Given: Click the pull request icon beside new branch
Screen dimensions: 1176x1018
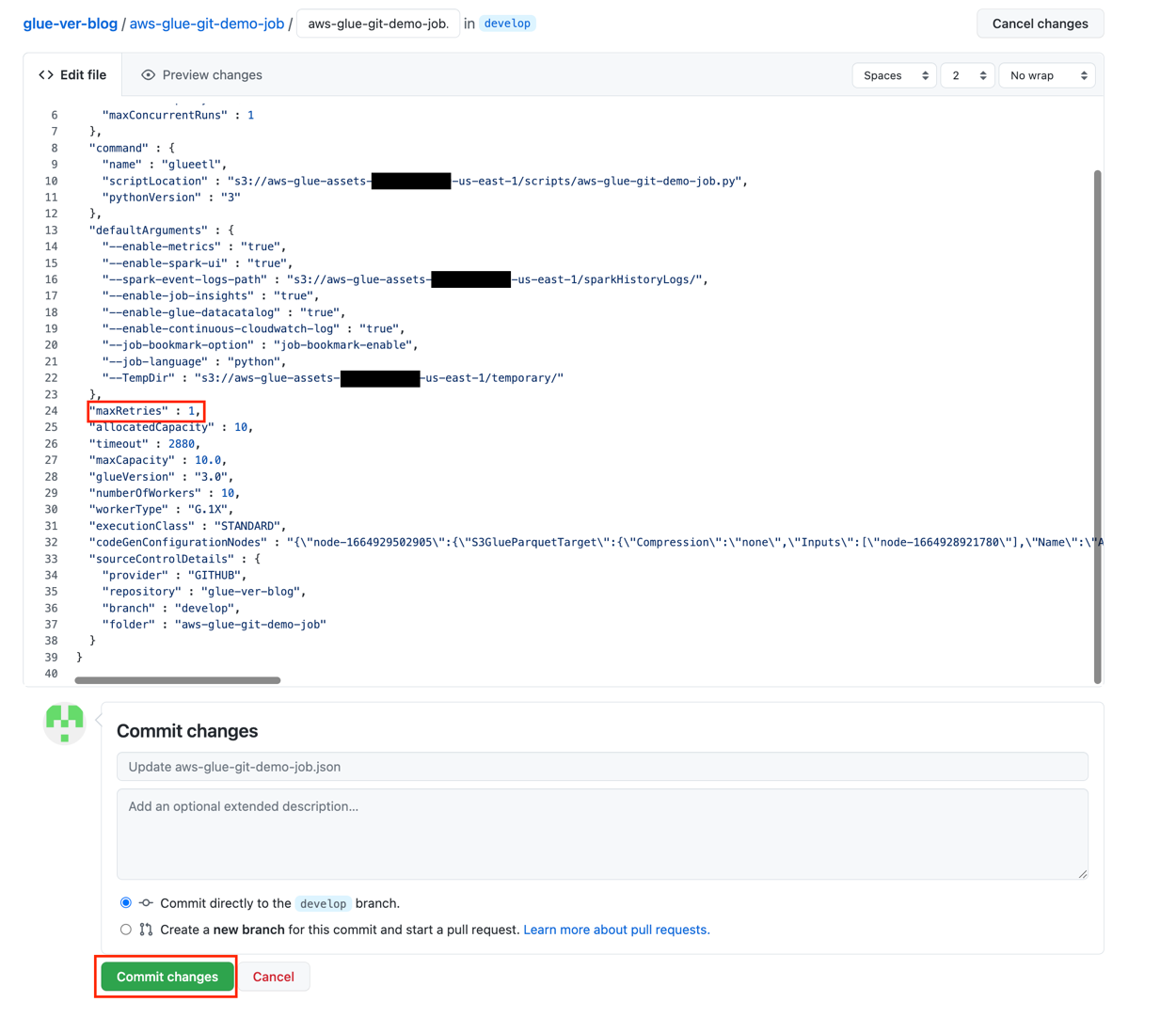Looking at the screenshot, I should pos(146,930).
